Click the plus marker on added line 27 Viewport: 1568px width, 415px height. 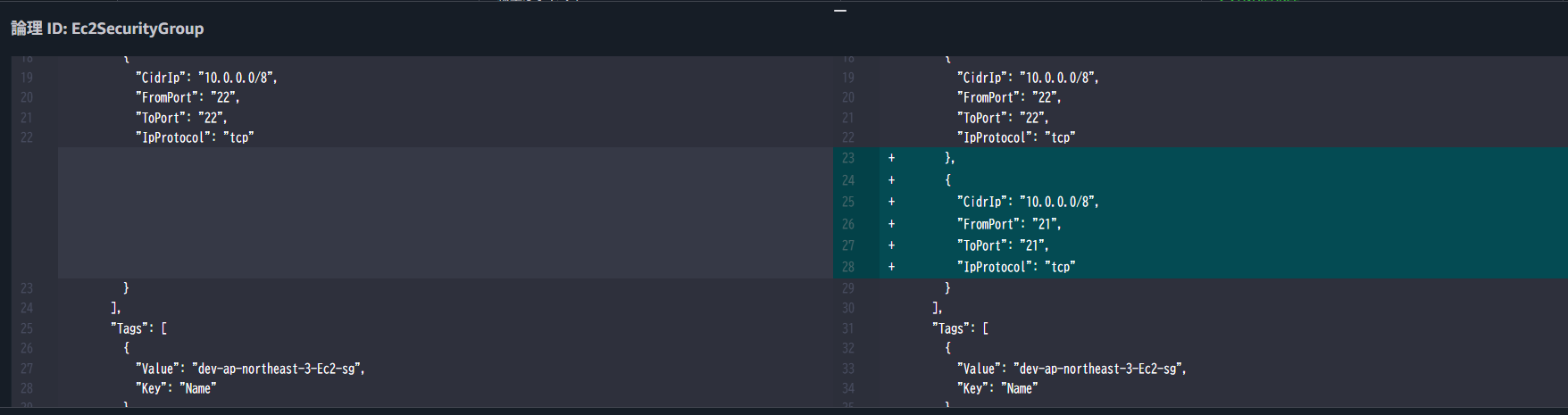click(891, 245)
